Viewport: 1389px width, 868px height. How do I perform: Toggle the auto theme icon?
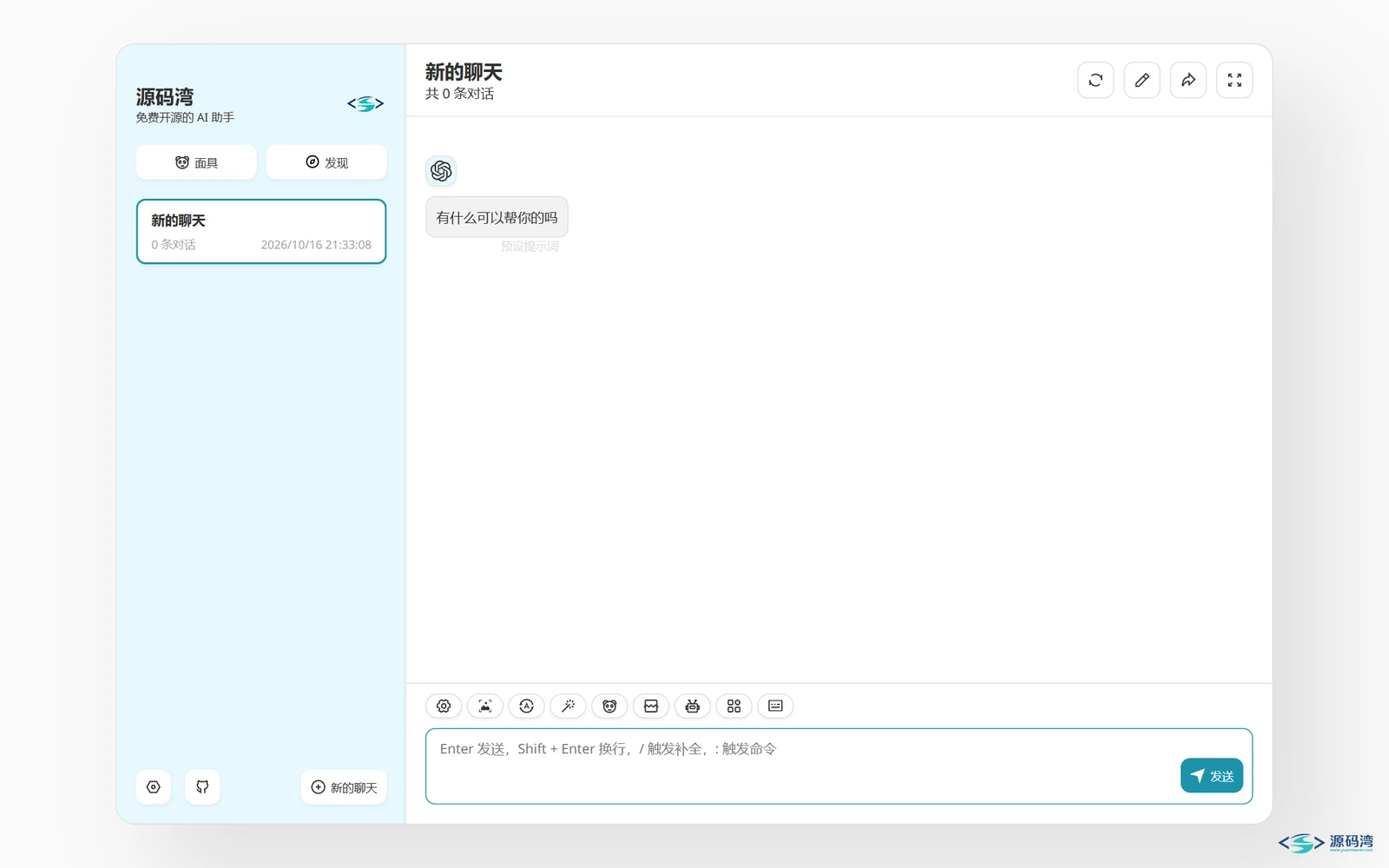coord(527,706)
